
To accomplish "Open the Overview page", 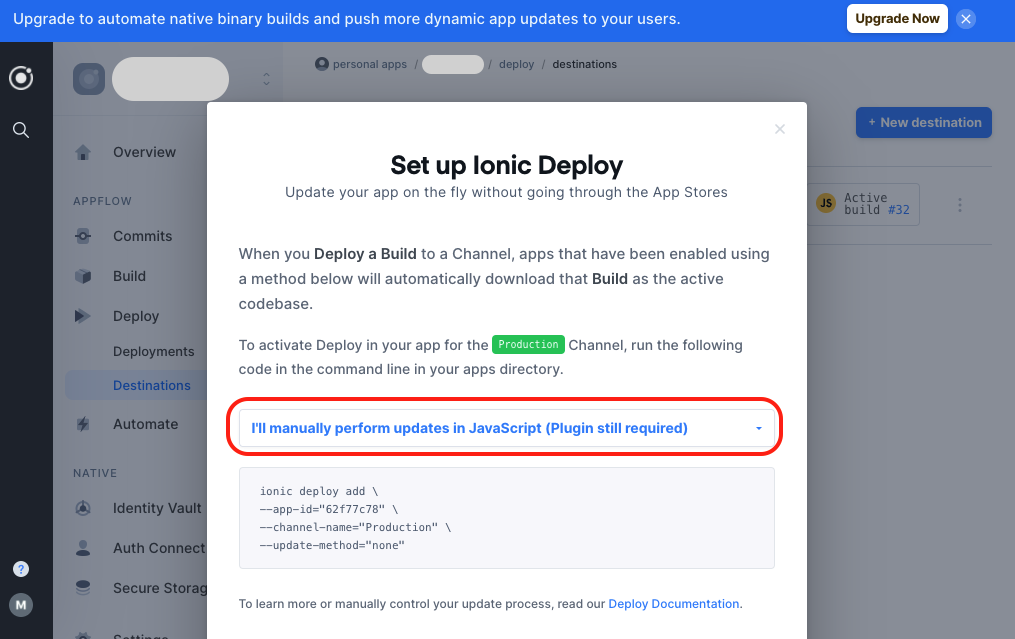I will click(x=144, y=152).
